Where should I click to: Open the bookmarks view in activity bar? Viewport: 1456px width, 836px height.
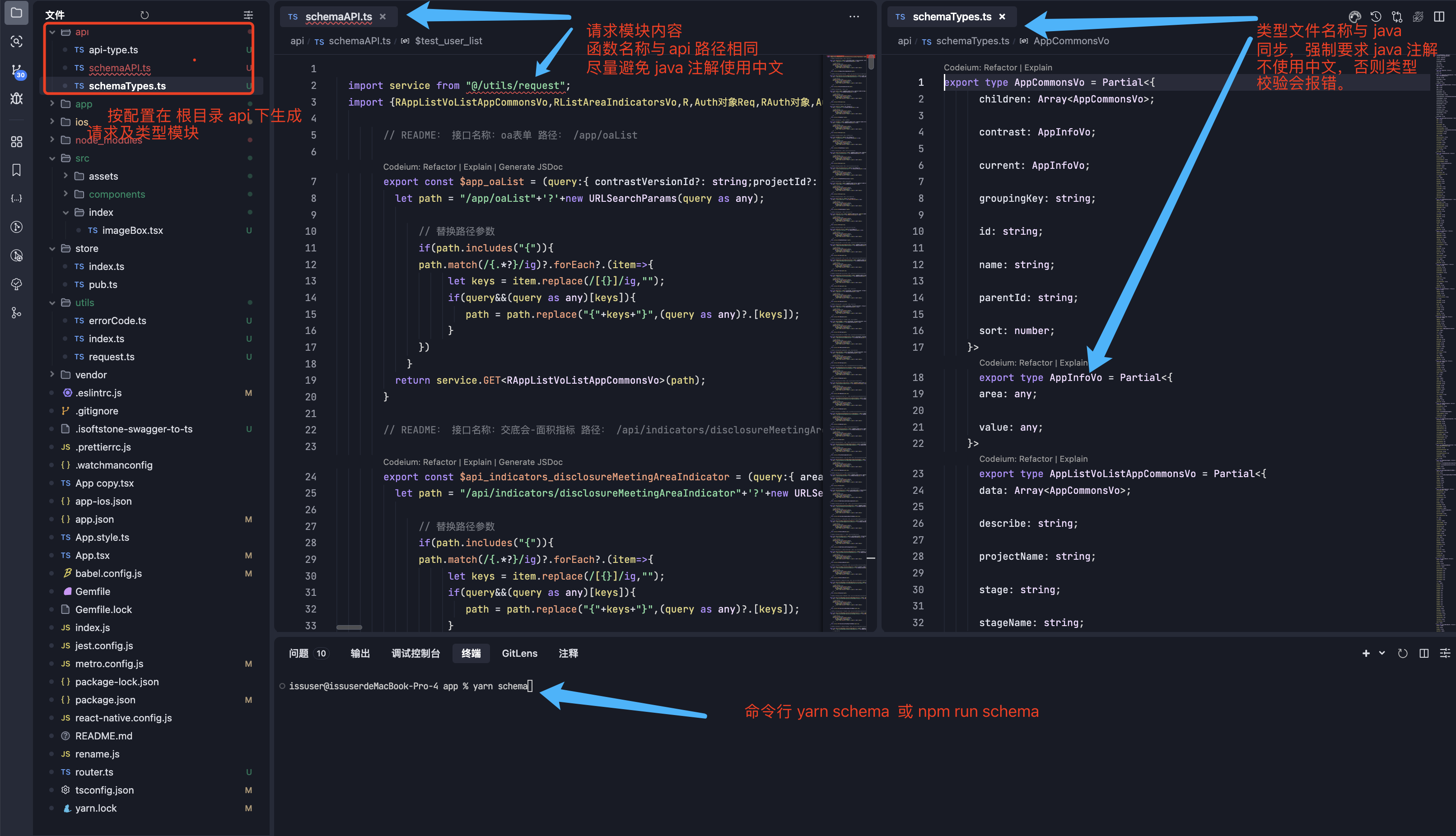(17, 170)
